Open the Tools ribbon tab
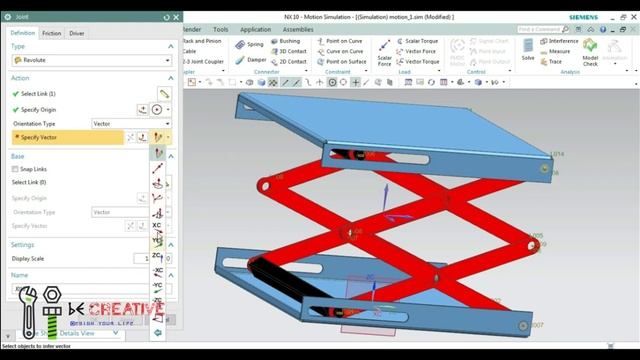Viewport: 640px width, 360px height. (x=220, y=29)
